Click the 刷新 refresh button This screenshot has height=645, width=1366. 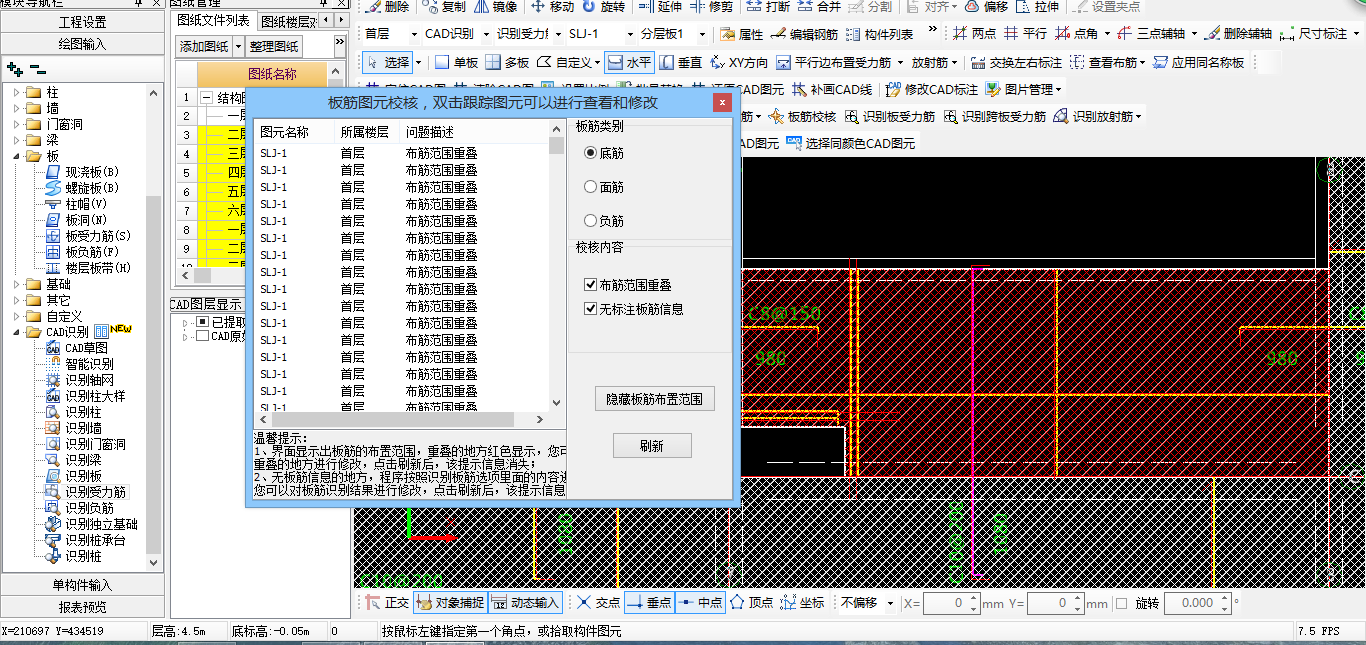(652, 446)
